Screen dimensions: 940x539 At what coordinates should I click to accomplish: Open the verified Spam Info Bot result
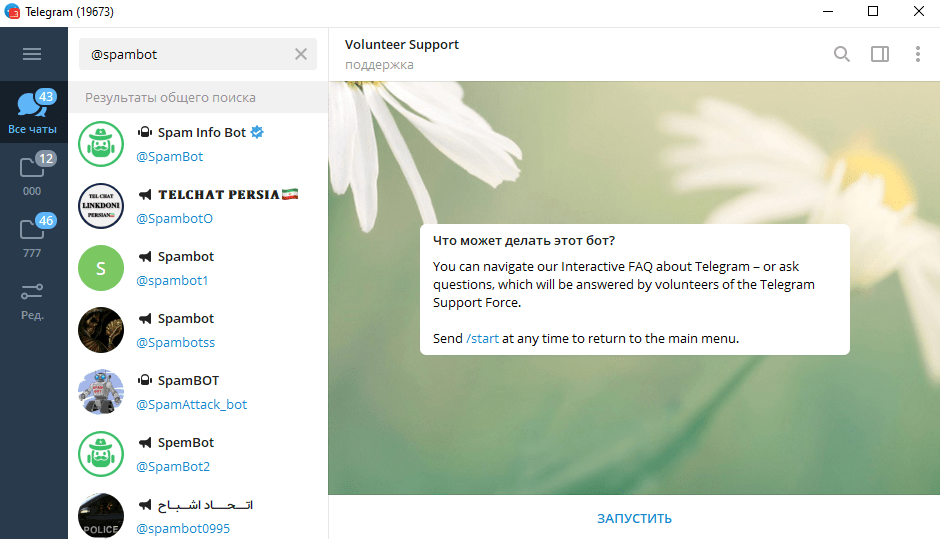(198, 144)
